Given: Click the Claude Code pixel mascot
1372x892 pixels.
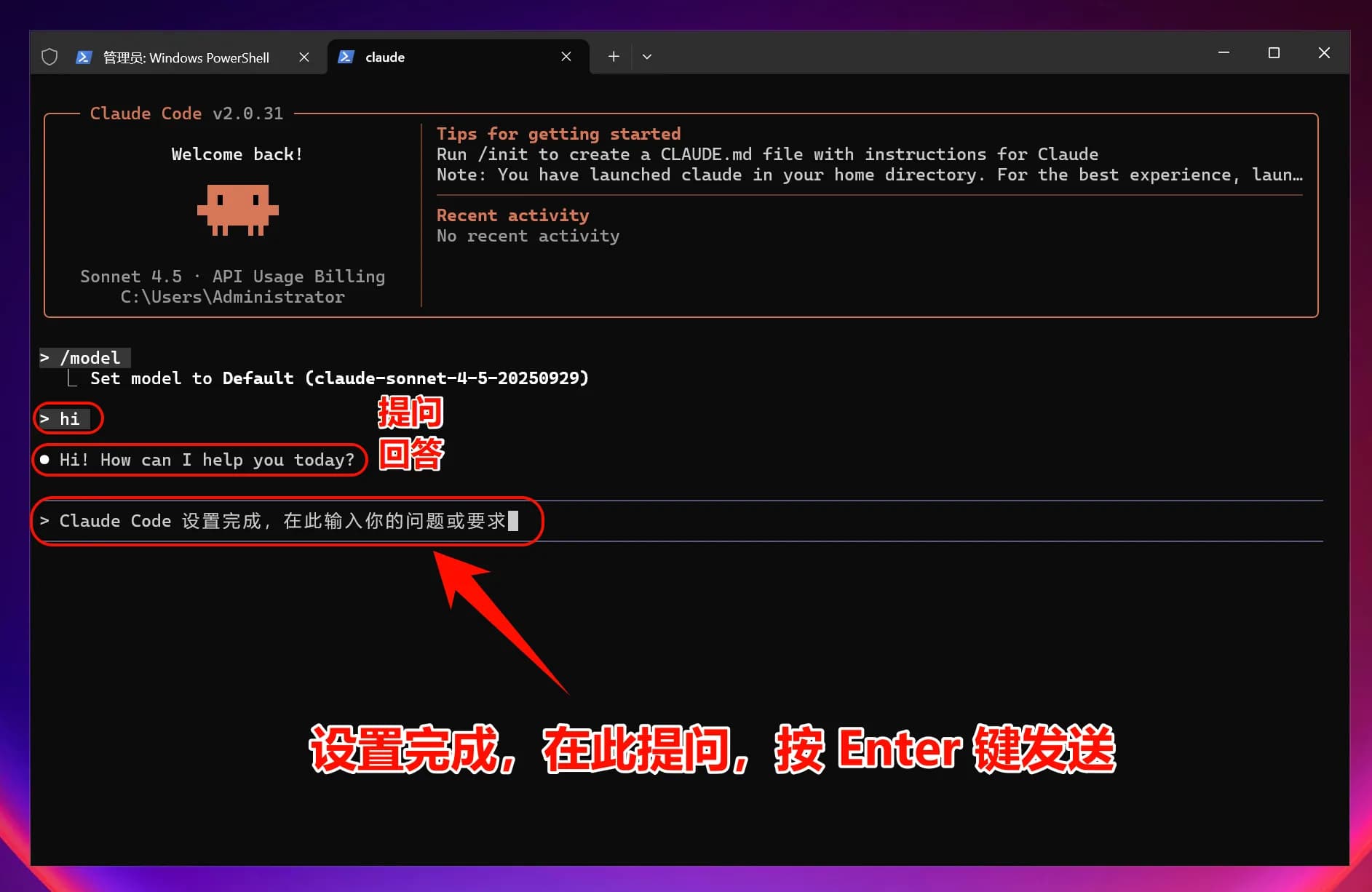Looking at the screenshot, I should pos(238,210).
